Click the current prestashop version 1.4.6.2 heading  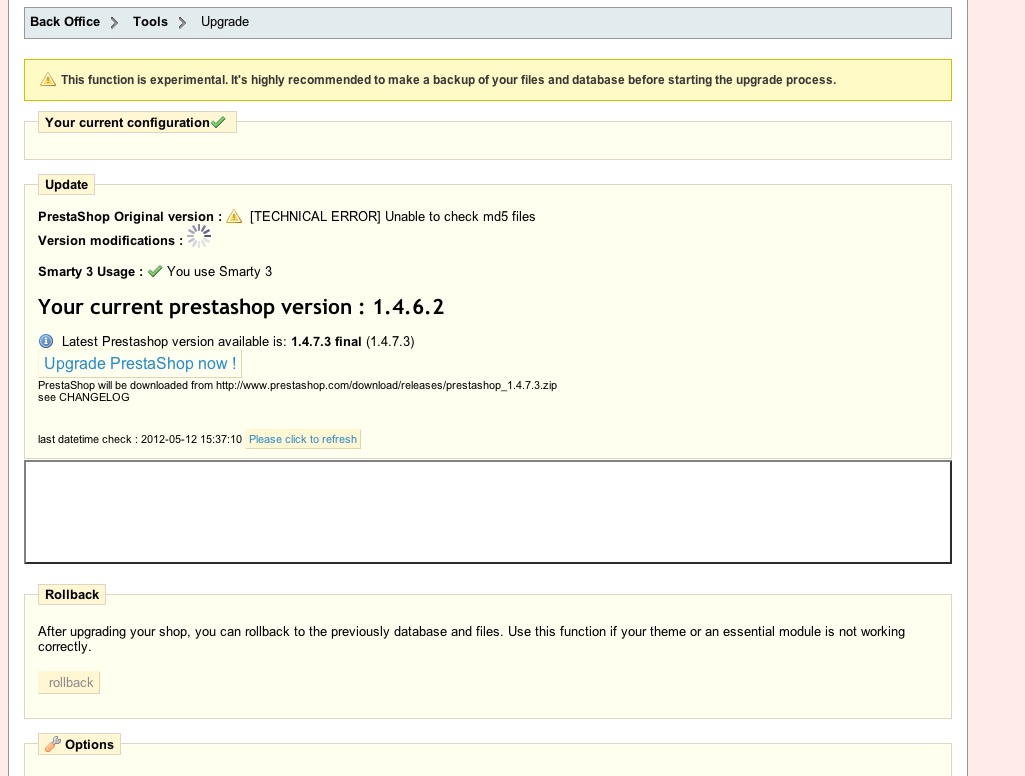[x=241, y=307]
